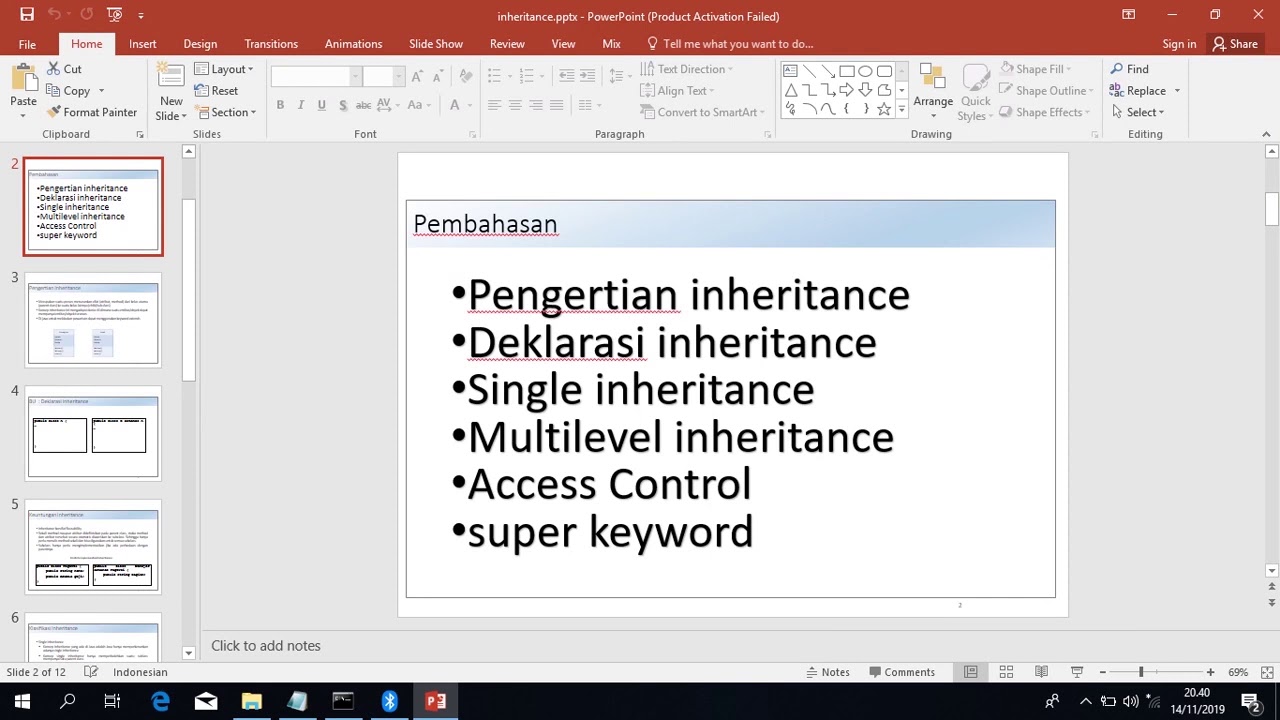The width and height of the screenshot is (1280, 720).
Task: Toggle Italic formatting
Action: pos(301,105)
